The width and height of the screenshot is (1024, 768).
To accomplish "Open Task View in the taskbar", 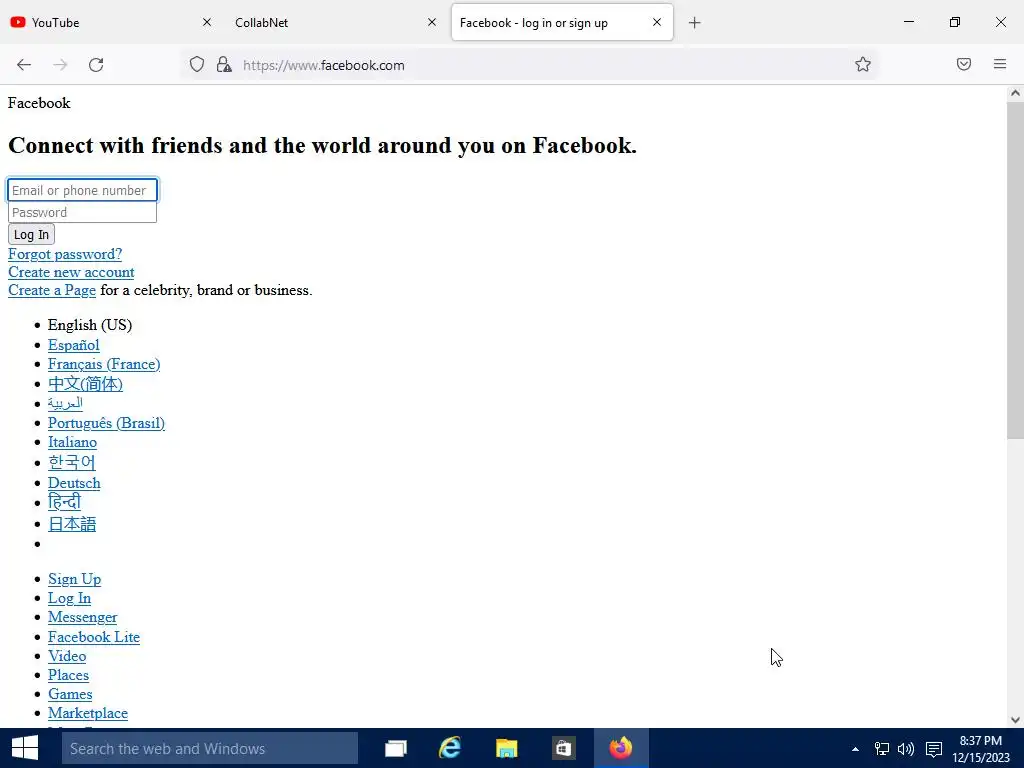I will (396, 748).
